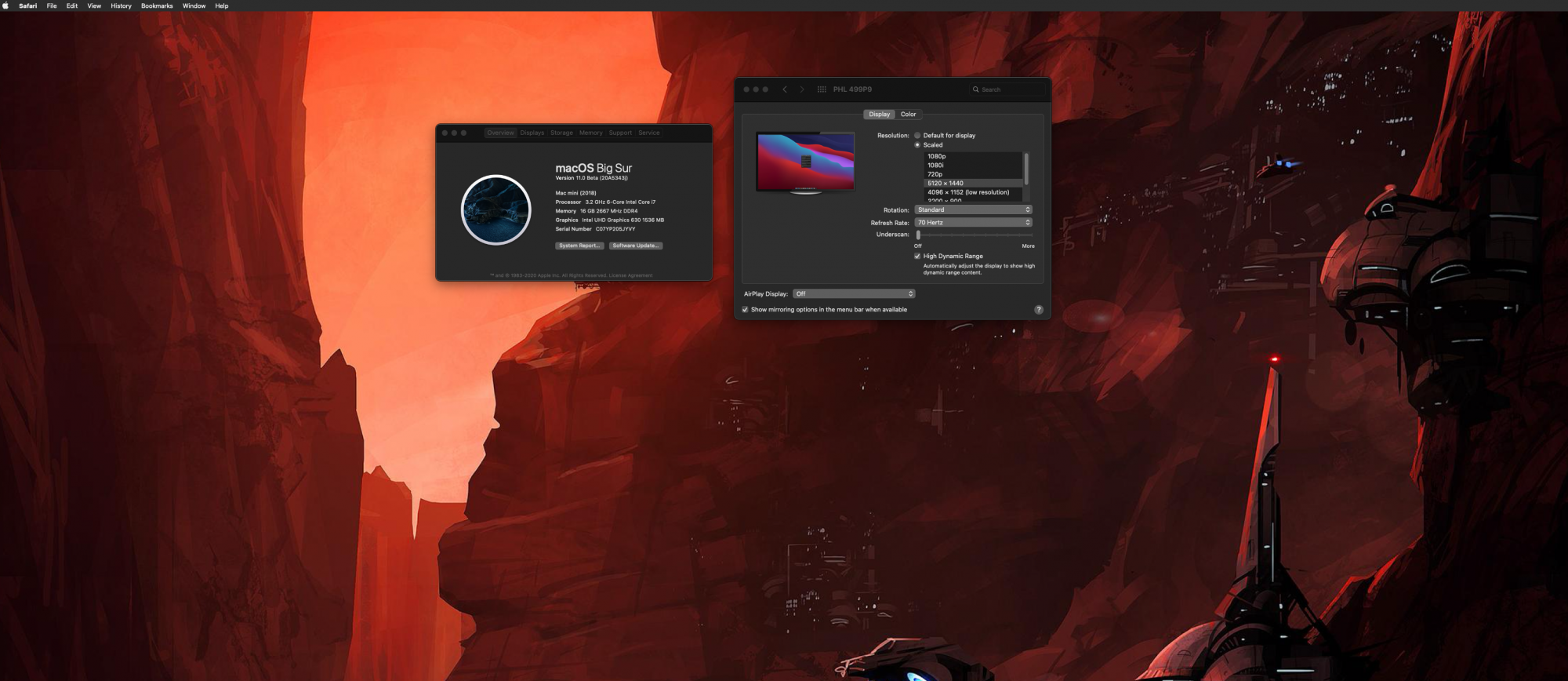The height and width of the screenshot is (681, 1568).
Task: Minimize the PHL 499P9 window
Action: [756, 89]
